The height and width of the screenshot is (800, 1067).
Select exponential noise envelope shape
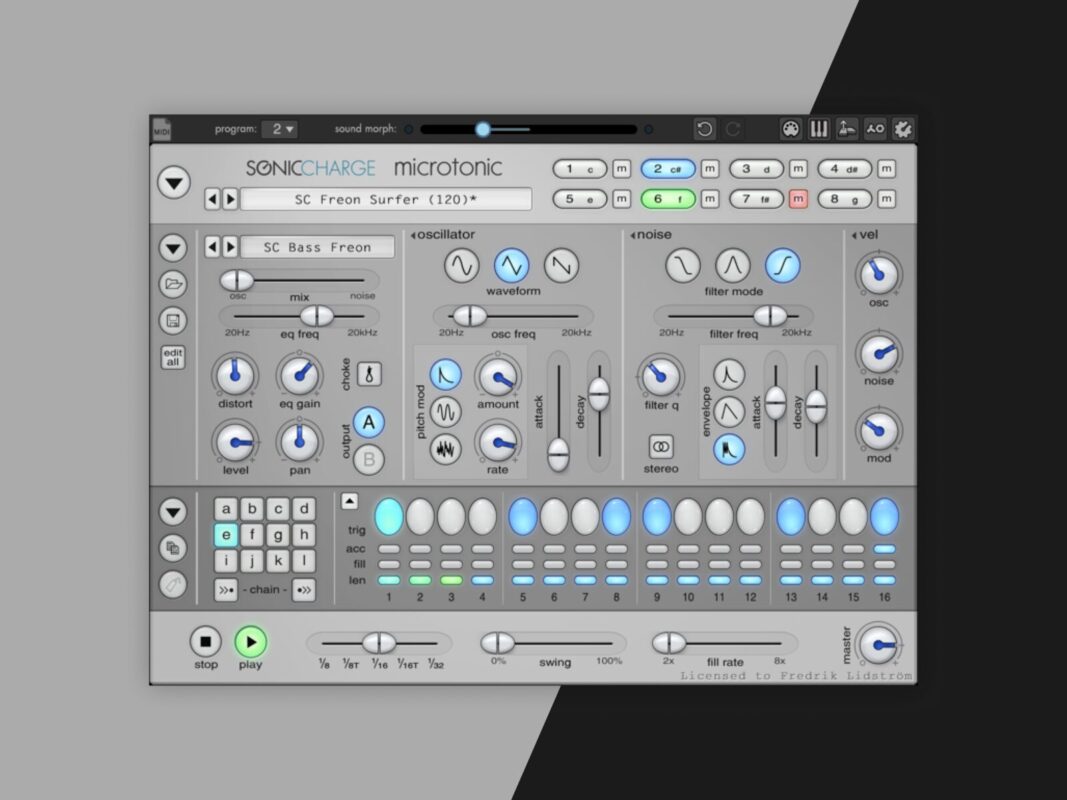click(x=729, y=374)
